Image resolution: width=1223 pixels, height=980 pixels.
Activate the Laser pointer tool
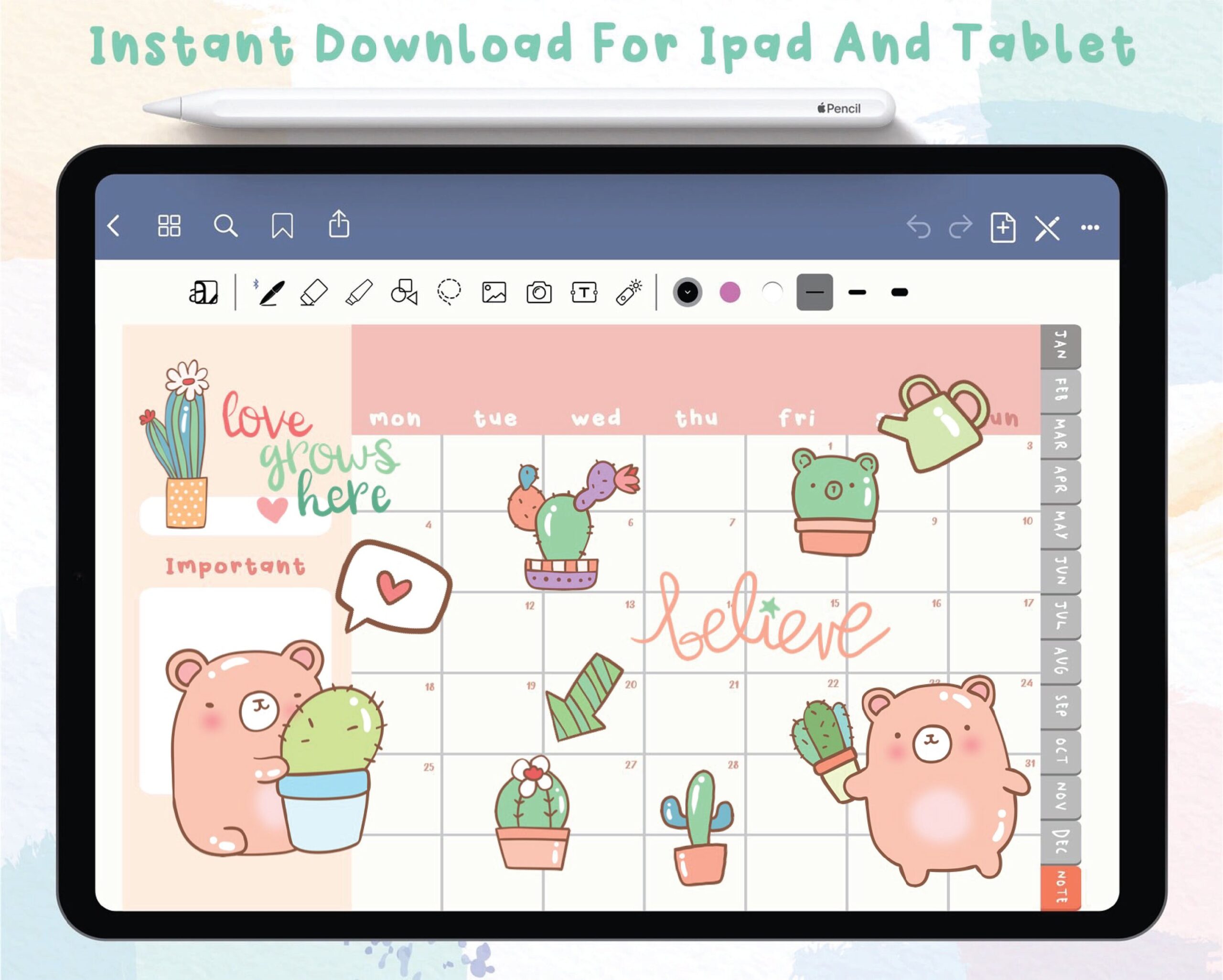(629, 293)
